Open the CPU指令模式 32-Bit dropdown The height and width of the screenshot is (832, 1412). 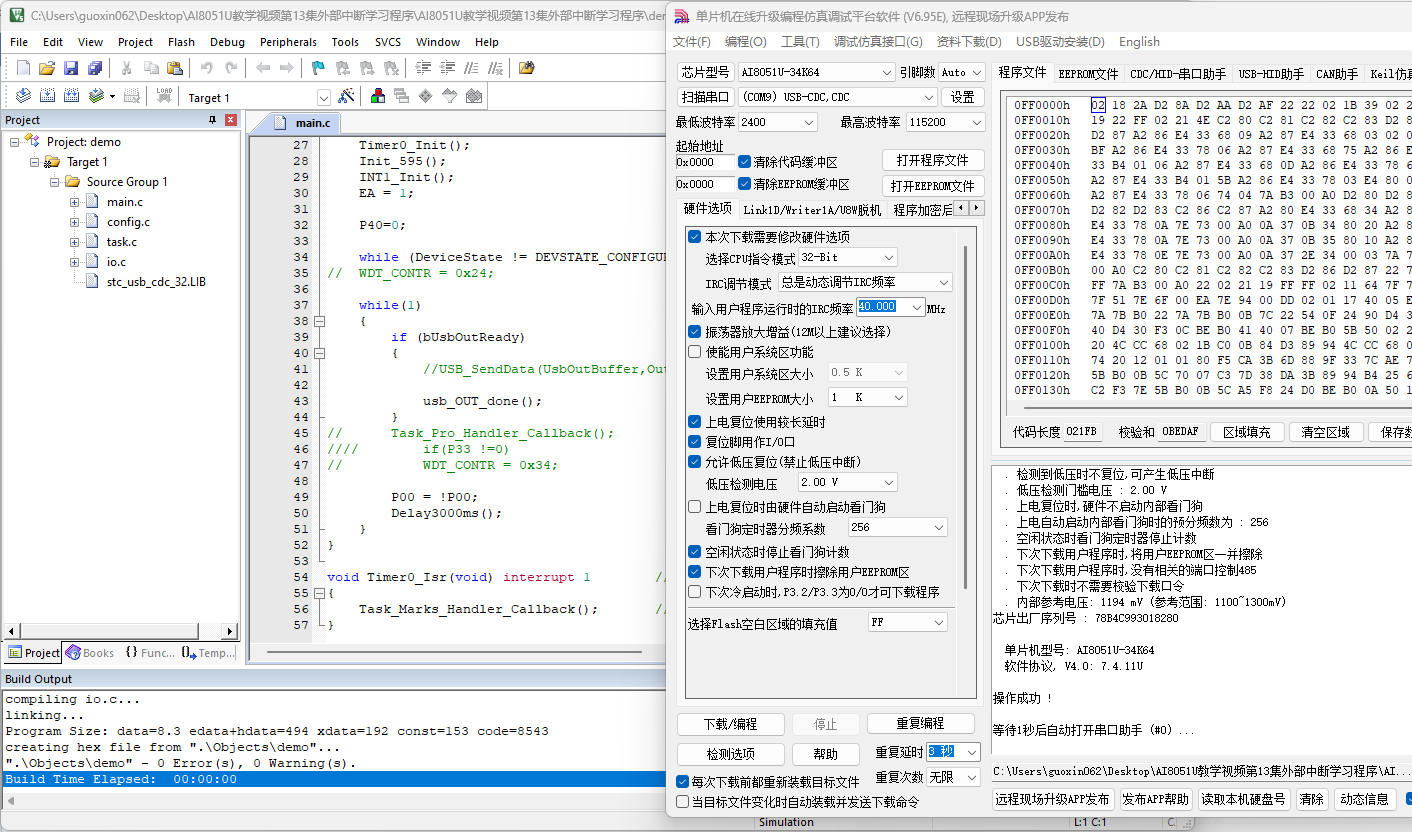click(847, 258)
